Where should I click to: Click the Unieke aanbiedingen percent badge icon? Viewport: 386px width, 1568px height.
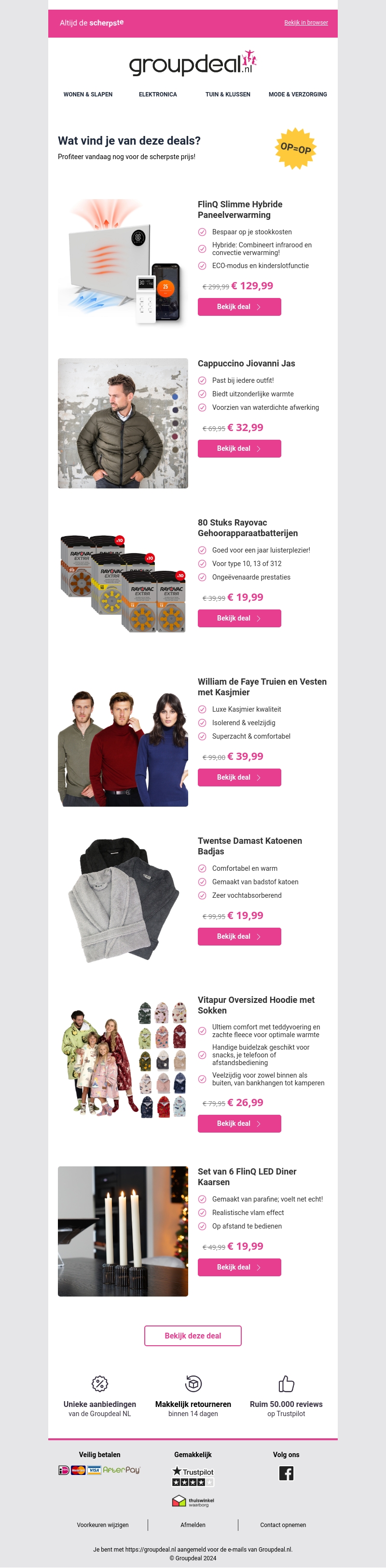tap(100, 1383)
